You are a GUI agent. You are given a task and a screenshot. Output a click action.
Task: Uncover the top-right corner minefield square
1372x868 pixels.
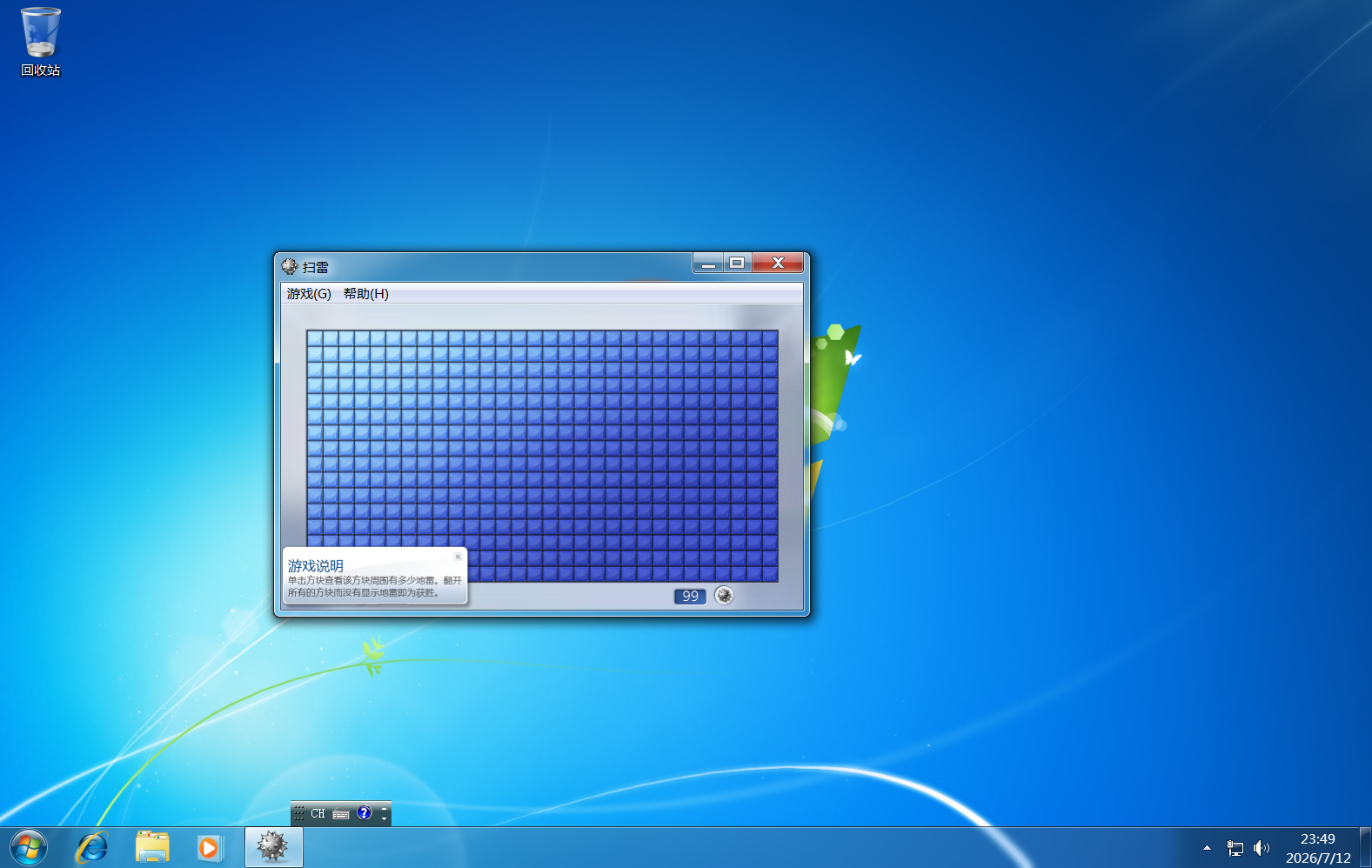[x=770, y=338]
